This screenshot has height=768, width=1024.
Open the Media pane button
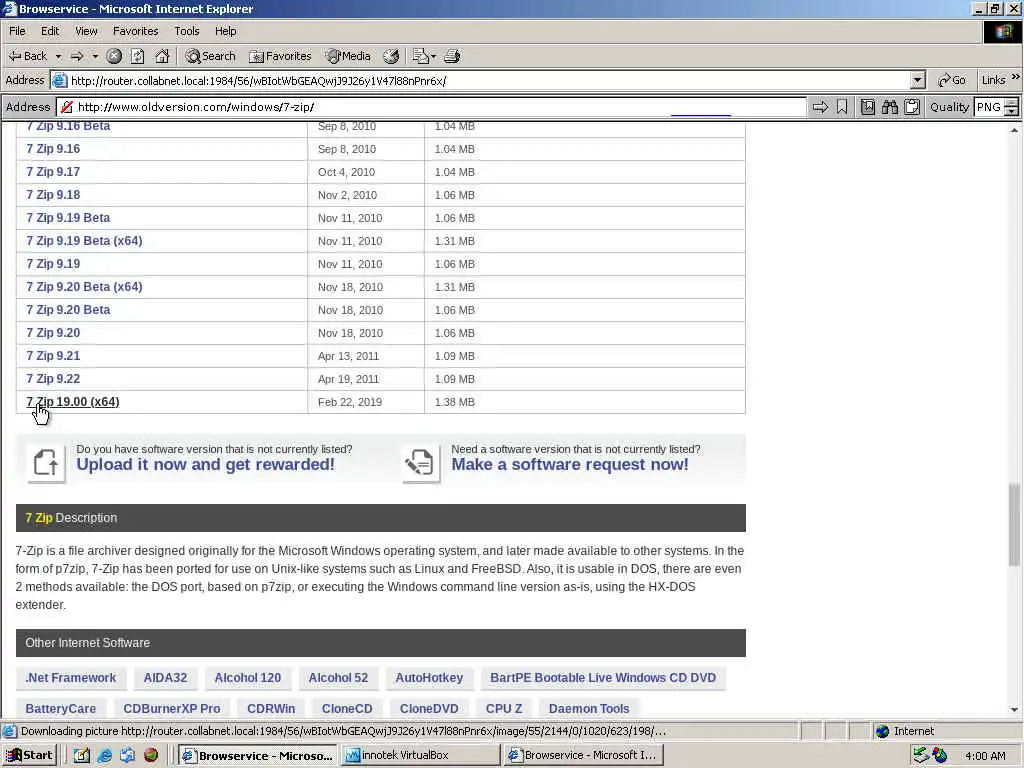[x=348, y=56]
